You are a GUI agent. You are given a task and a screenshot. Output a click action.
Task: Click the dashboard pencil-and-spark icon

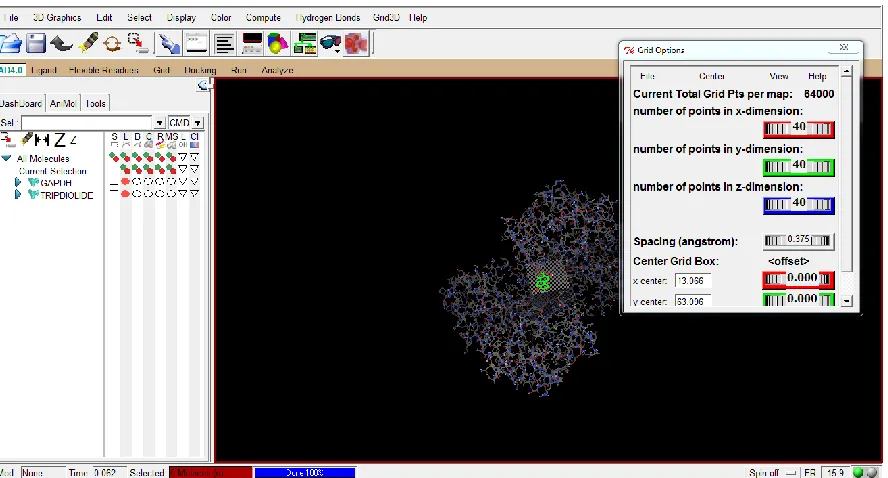(26, 139)
